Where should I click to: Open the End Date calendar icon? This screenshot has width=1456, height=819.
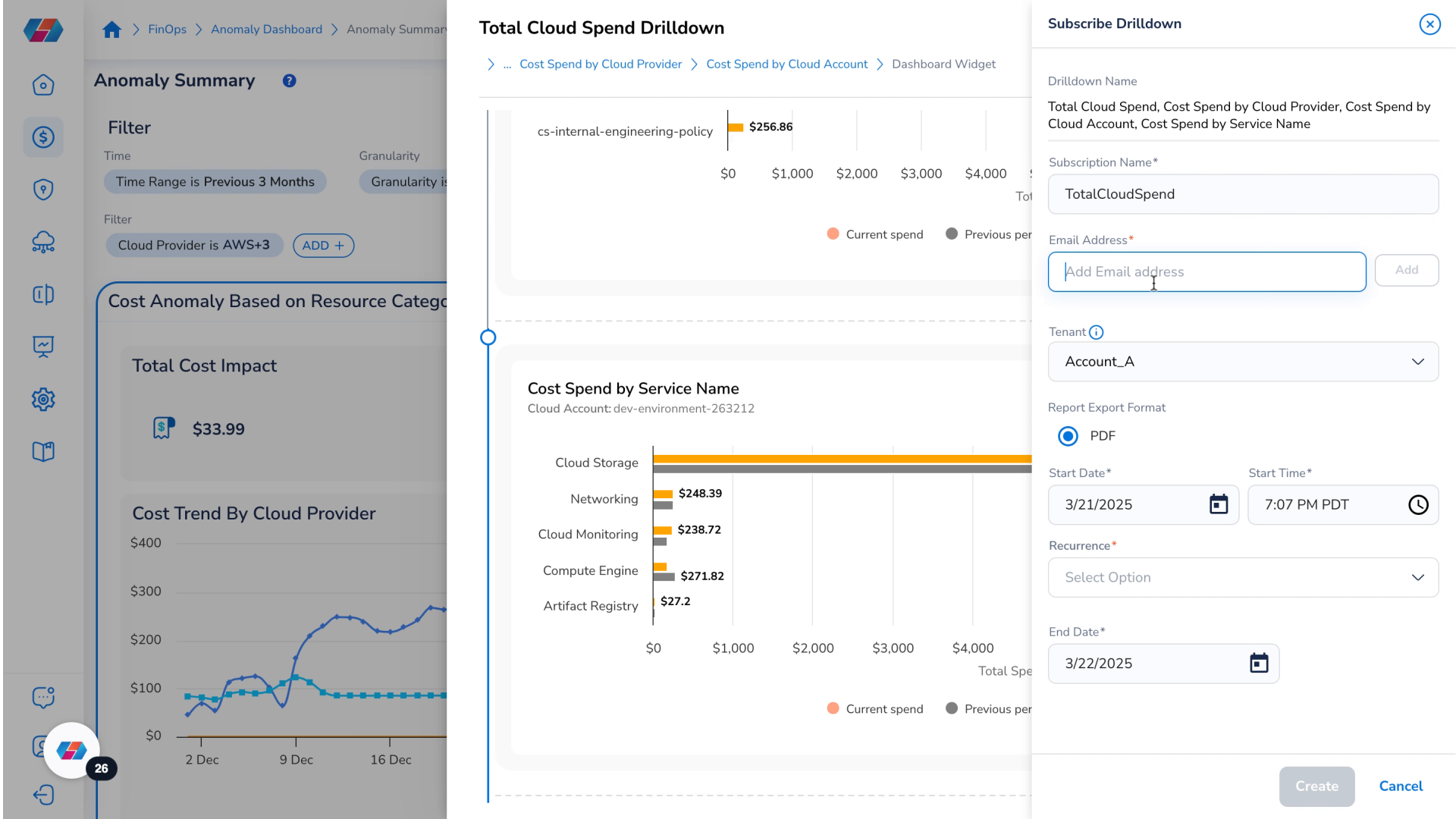[1259, 663]
